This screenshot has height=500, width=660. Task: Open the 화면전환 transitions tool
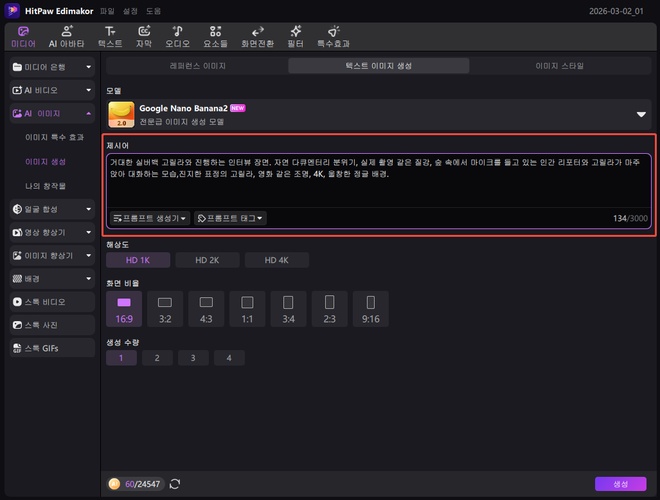(257, 37)
